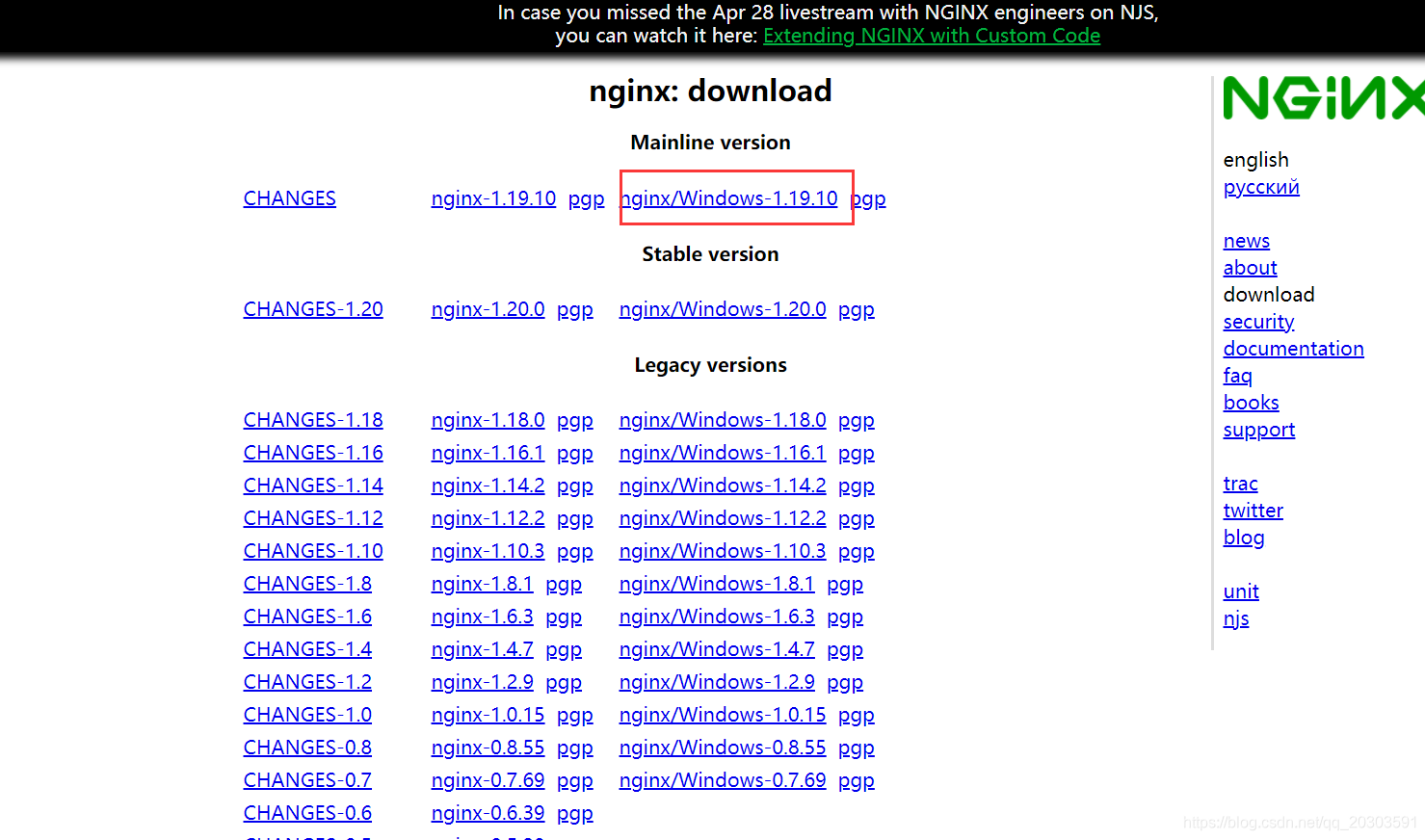Download nginx/Windows-1.16.1
This screenshot has height=840, width=1425.
tap(723, 453)
